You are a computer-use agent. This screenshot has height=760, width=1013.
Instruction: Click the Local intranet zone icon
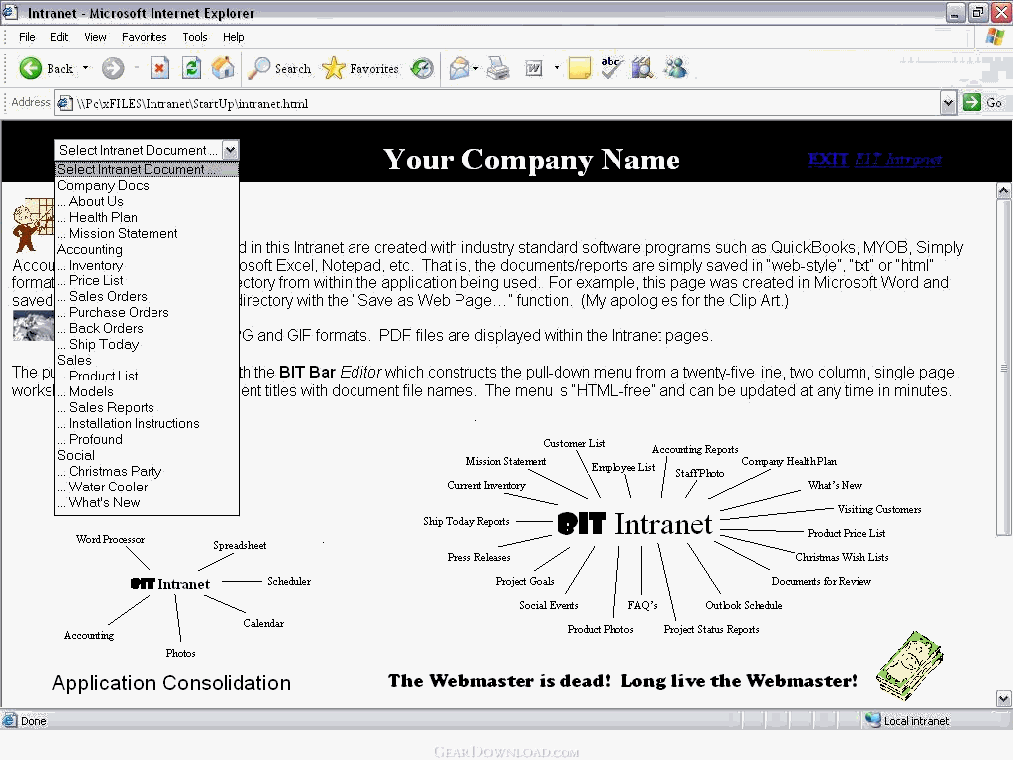[873, 720]
